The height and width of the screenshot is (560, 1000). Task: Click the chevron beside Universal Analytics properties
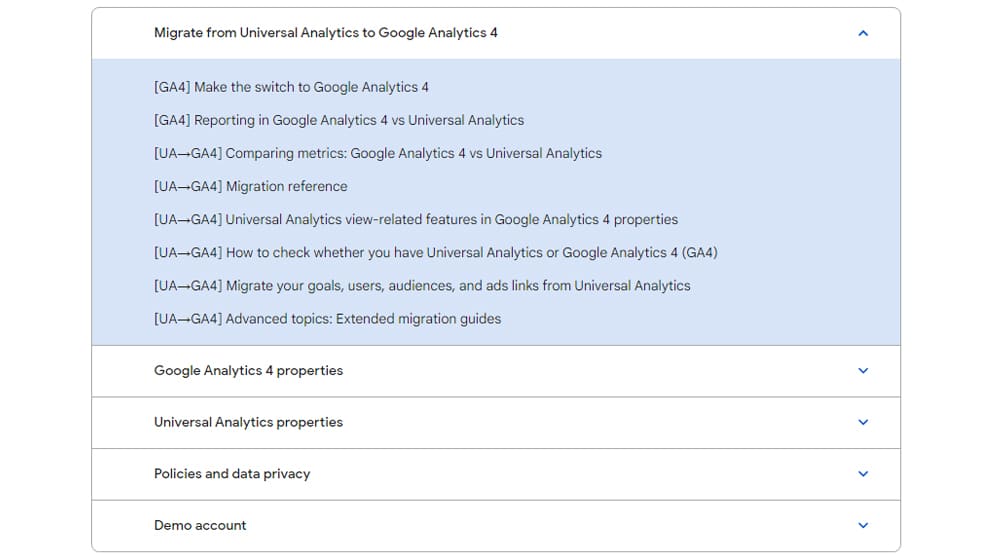[863, 422]
